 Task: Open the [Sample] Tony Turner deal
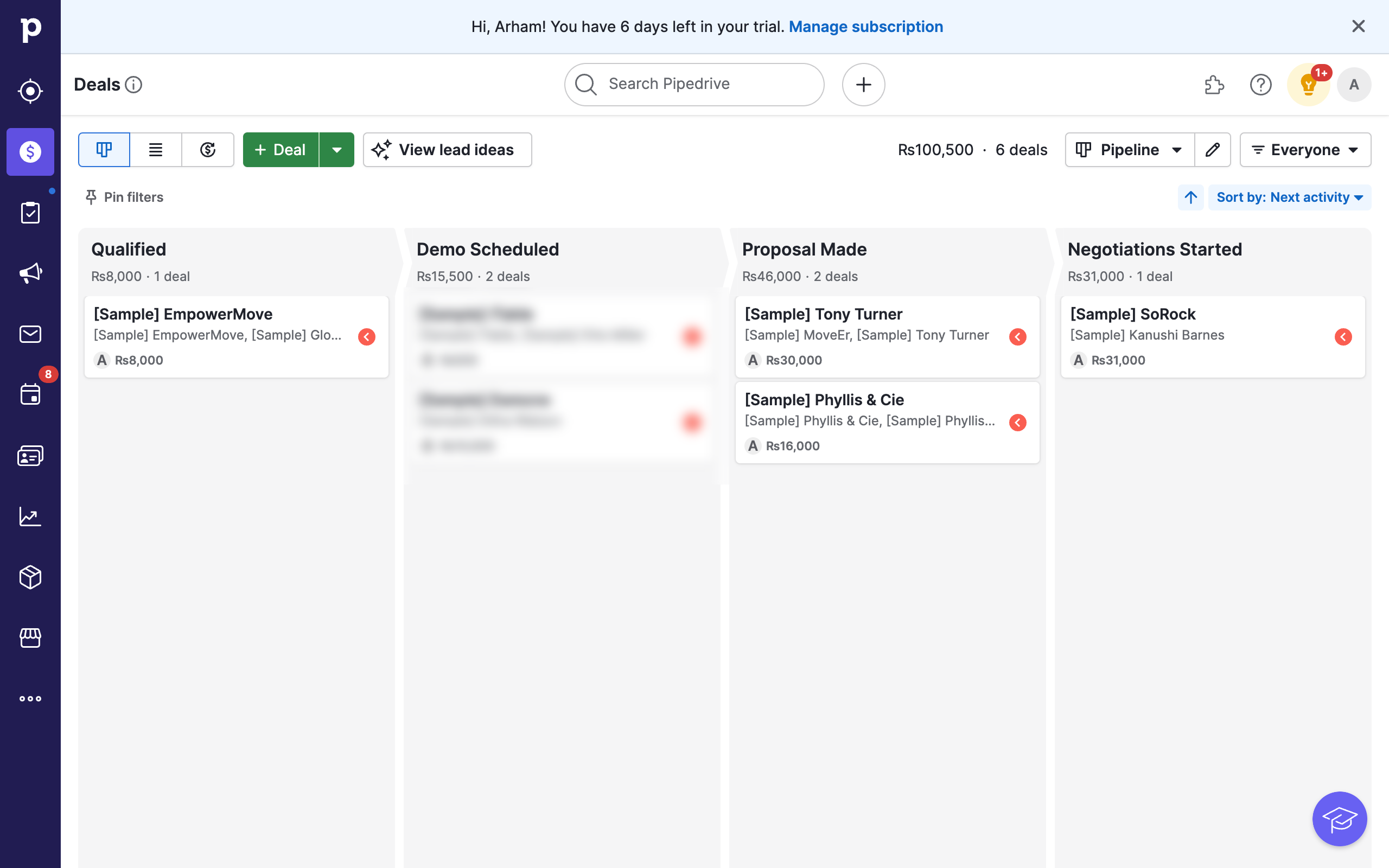(x=887, y=337)
